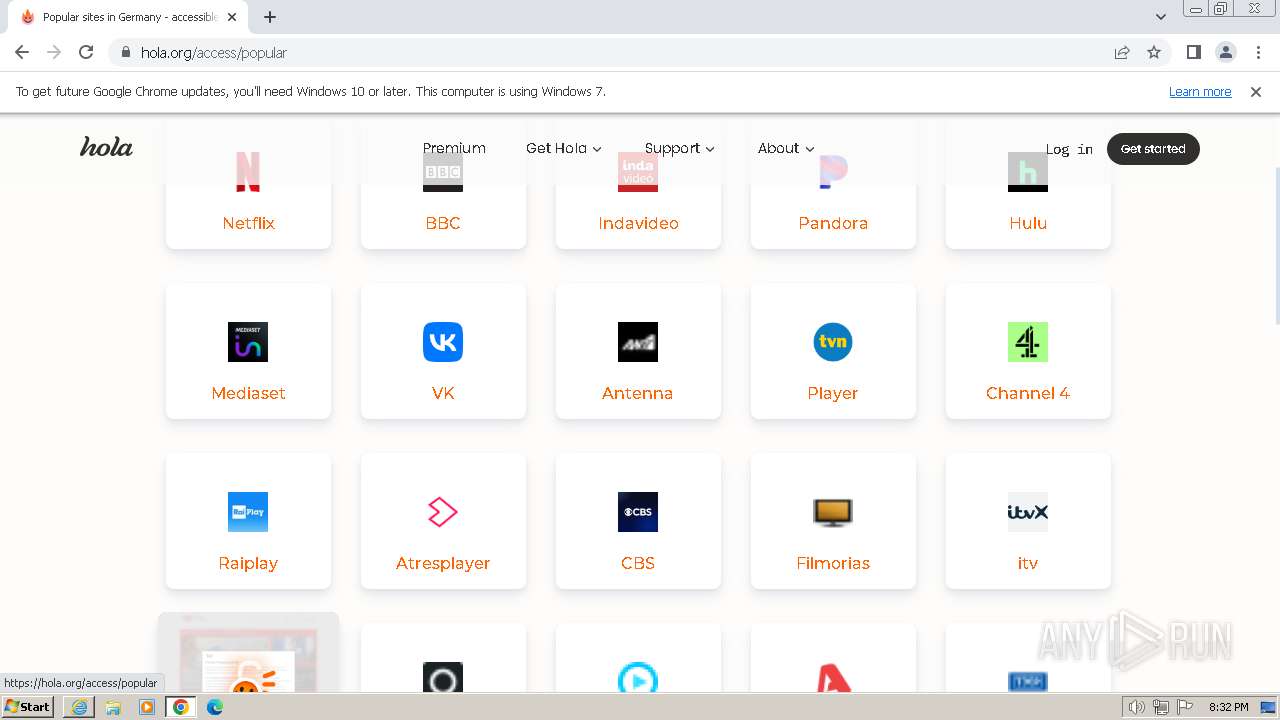Reload the page in Chrome
The height and width of the screenshot is (720, 1280).
click(86, 52)
